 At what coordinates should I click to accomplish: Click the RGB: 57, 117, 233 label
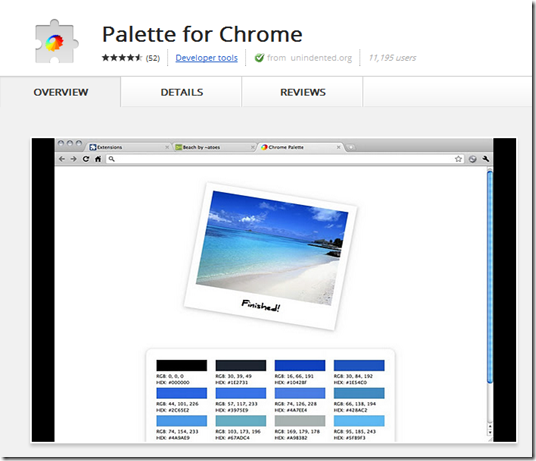(x=236, y=404)
